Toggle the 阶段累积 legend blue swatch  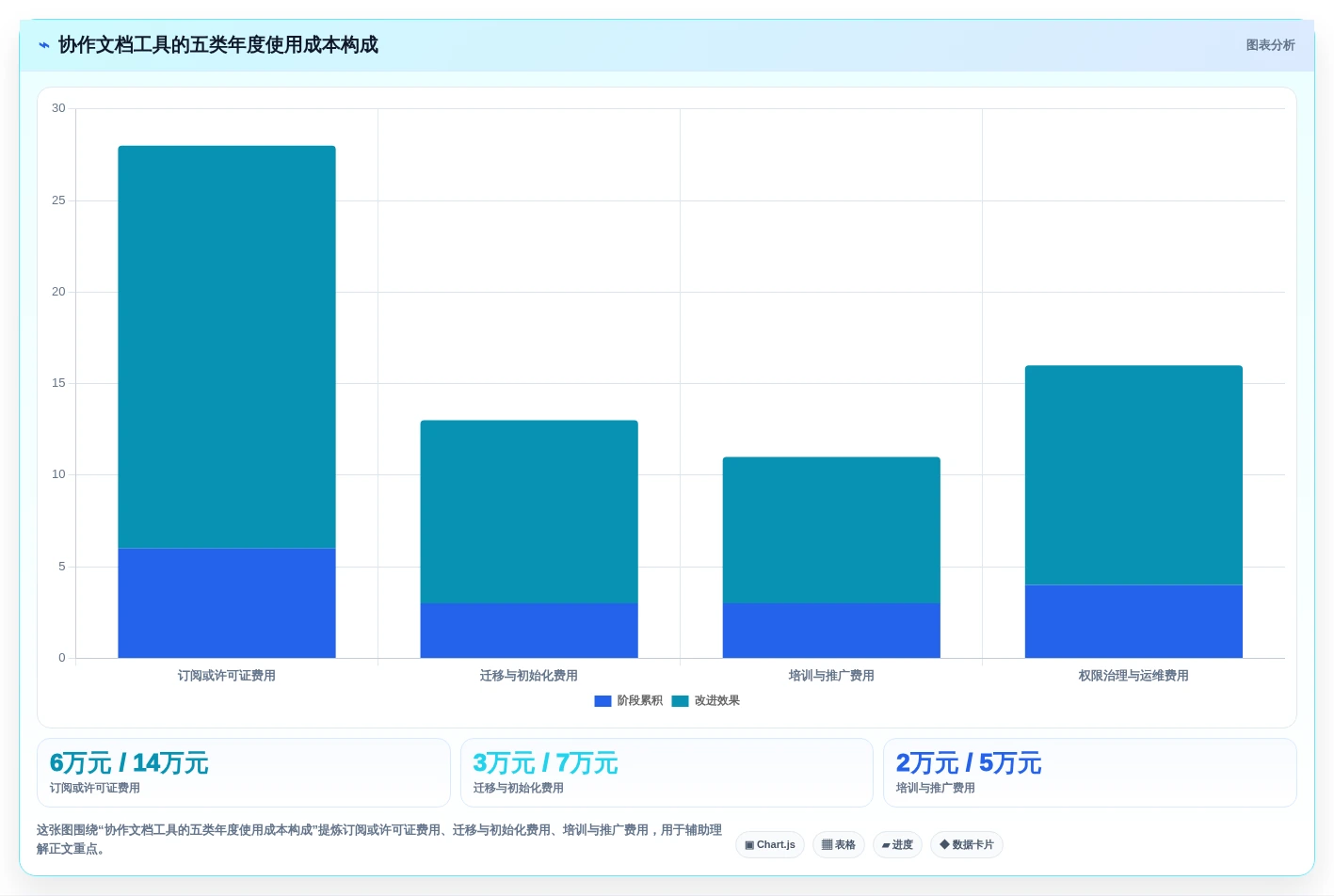coord(603,701)
